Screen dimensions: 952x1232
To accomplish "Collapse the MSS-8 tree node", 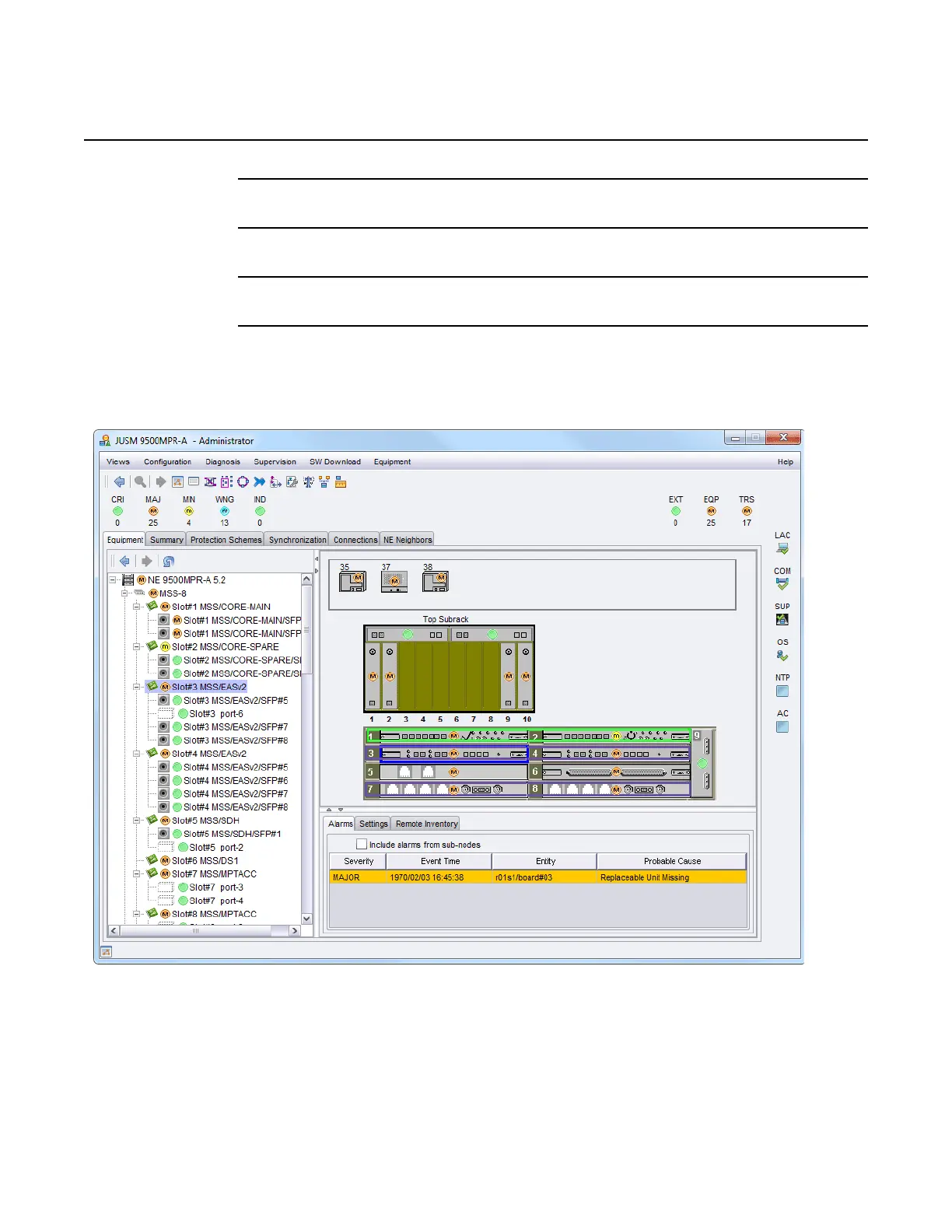I will tap(124, 593).
